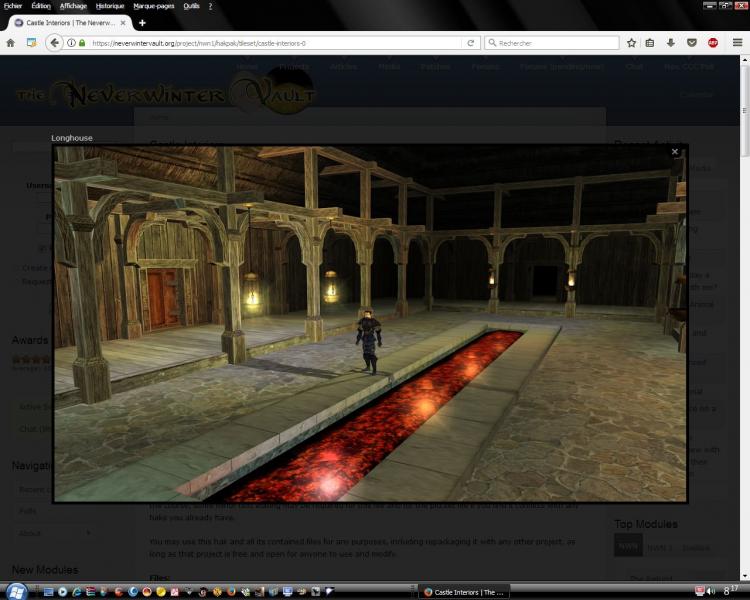Open a new tab with plus button

click(142, 22)
